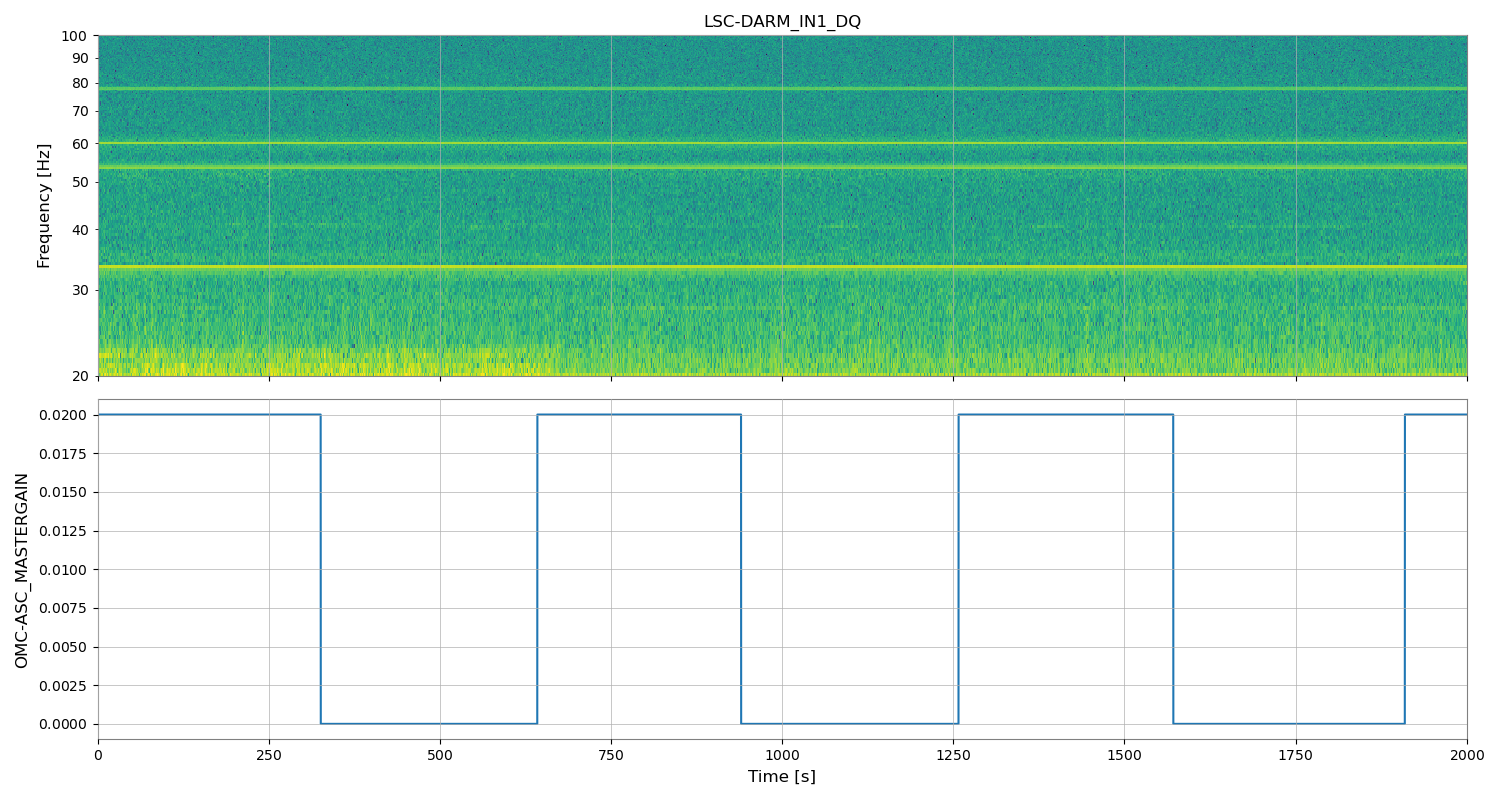Click the bright spectral line near 78 Hz
This screenshot has height=800, width=1500.
[x=781, y=88]
